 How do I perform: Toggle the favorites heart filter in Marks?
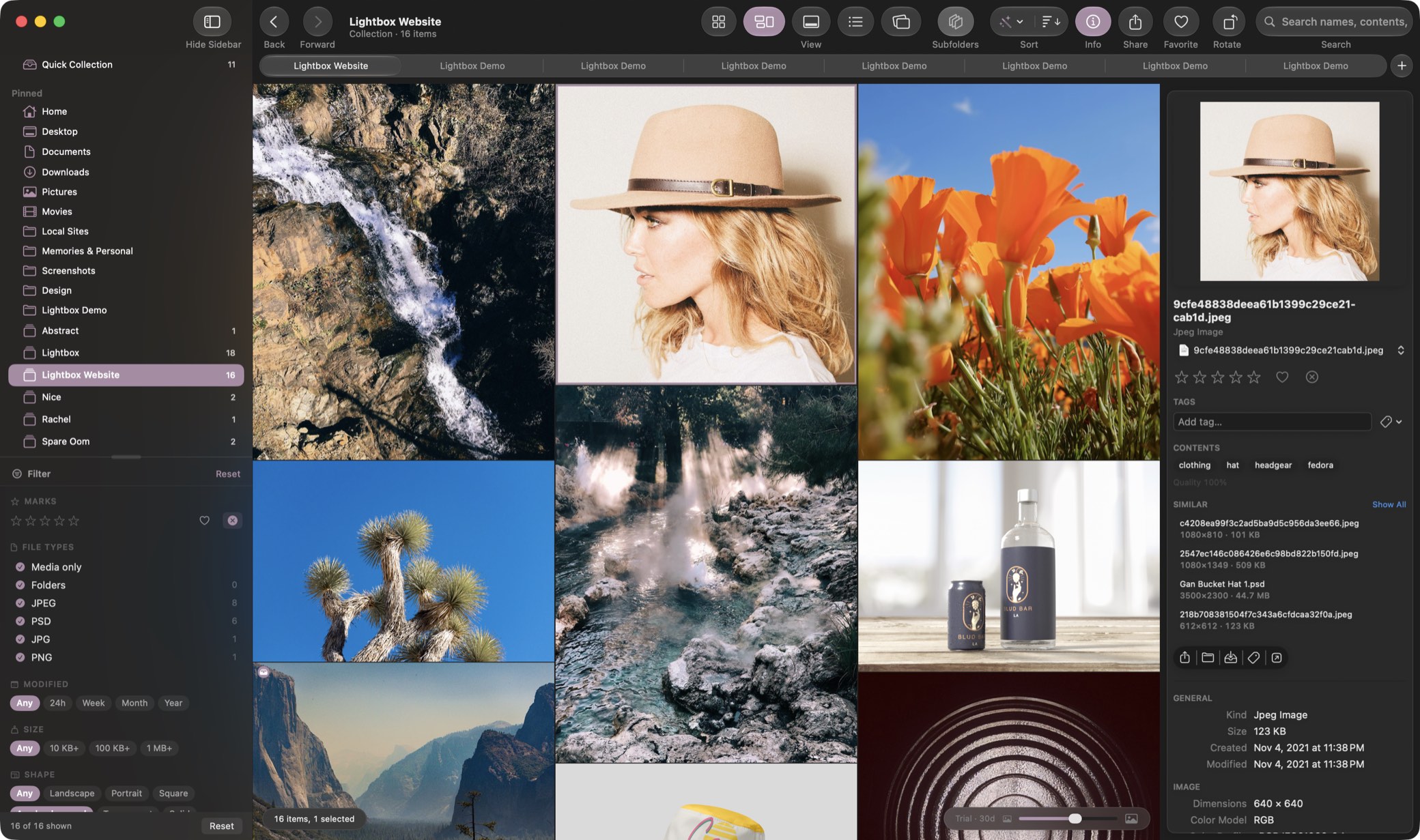click(204, 521)
